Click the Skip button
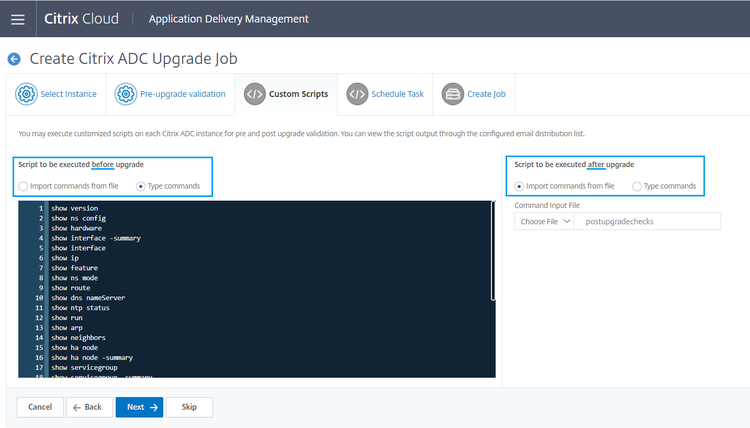 189,407
